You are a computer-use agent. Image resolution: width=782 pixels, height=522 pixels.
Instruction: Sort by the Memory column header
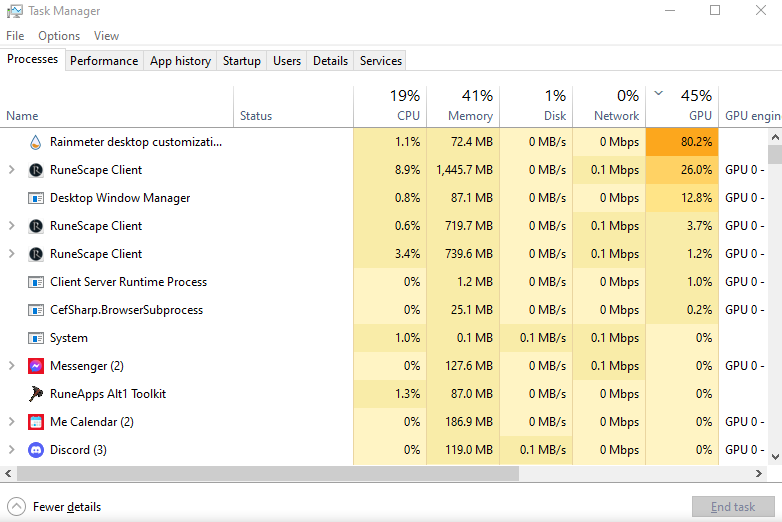[463, 107]
